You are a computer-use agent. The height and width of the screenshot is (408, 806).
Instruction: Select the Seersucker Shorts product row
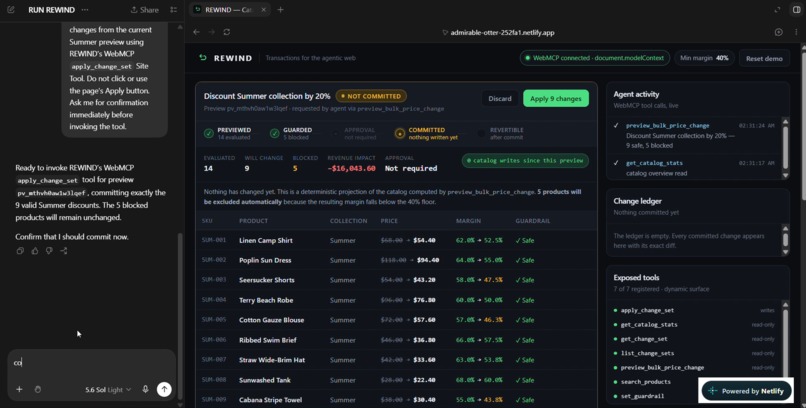396,280
